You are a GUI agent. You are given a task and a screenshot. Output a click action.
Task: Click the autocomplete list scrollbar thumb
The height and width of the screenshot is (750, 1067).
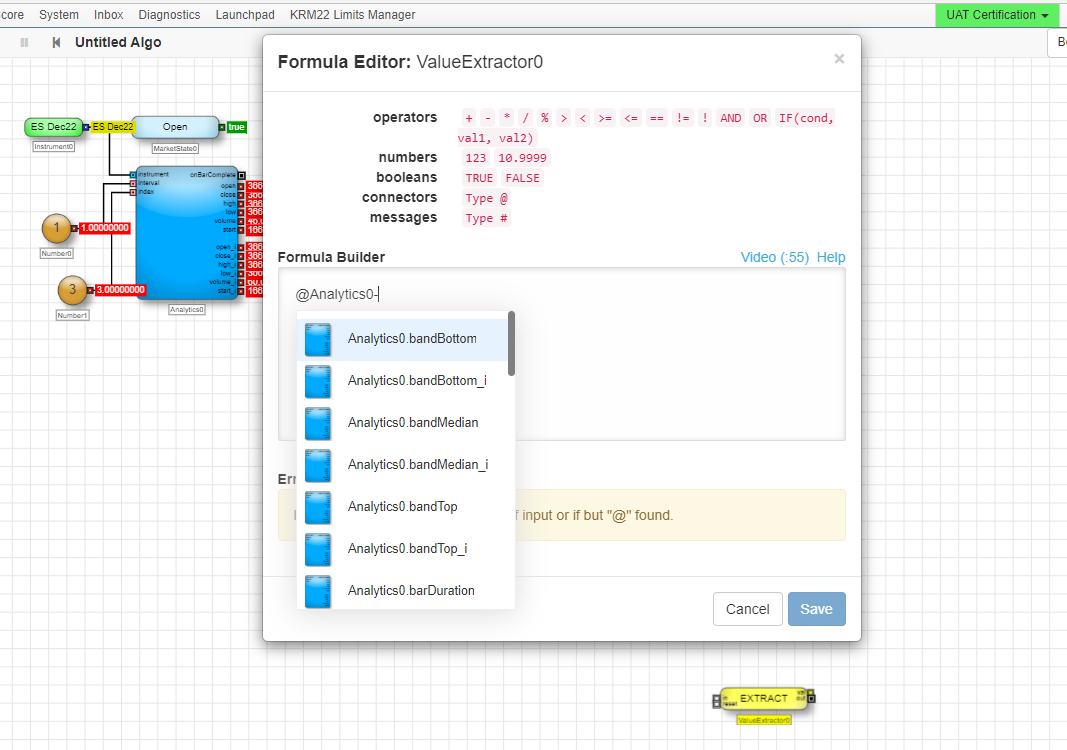(511, 343)
